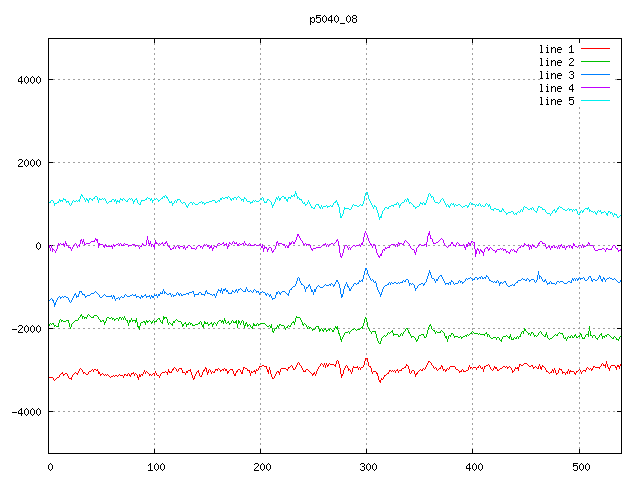Click the "line 5" legend label
The image size is (640, 480).
pyautogui.click(x=557, y=101)
